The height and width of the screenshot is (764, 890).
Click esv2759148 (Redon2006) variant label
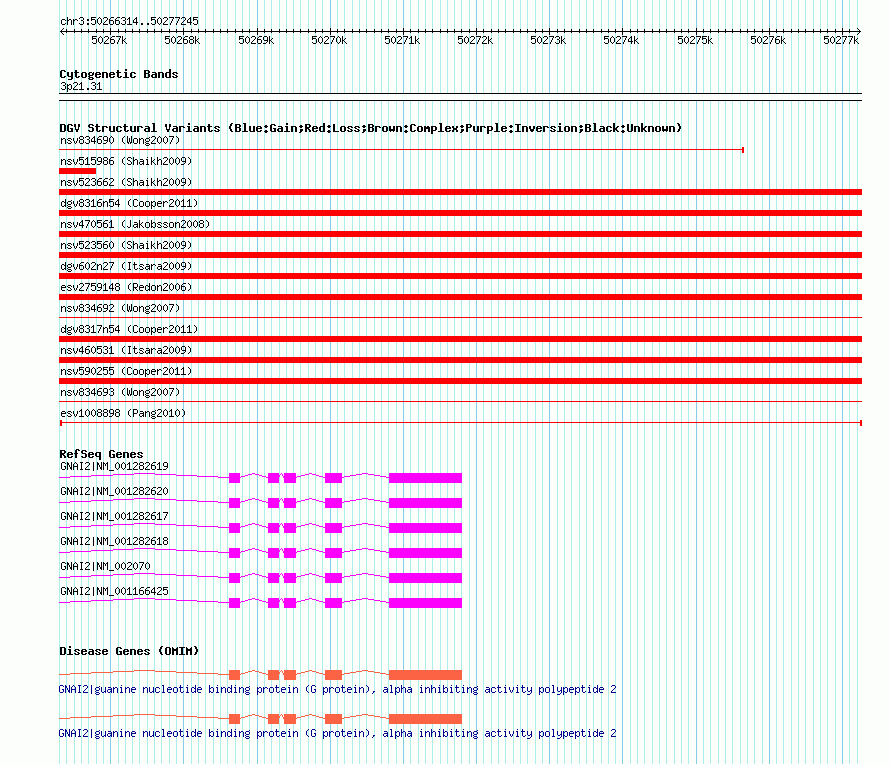(126, 287)
